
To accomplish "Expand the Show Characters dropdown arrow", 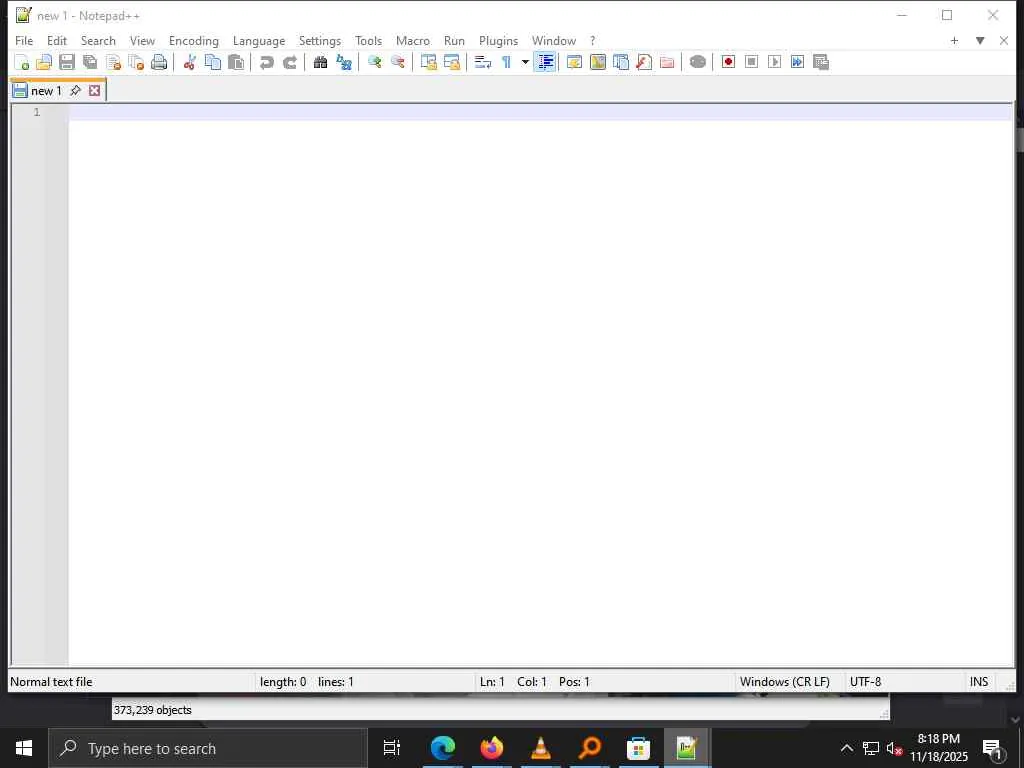I will click(525, 62).
